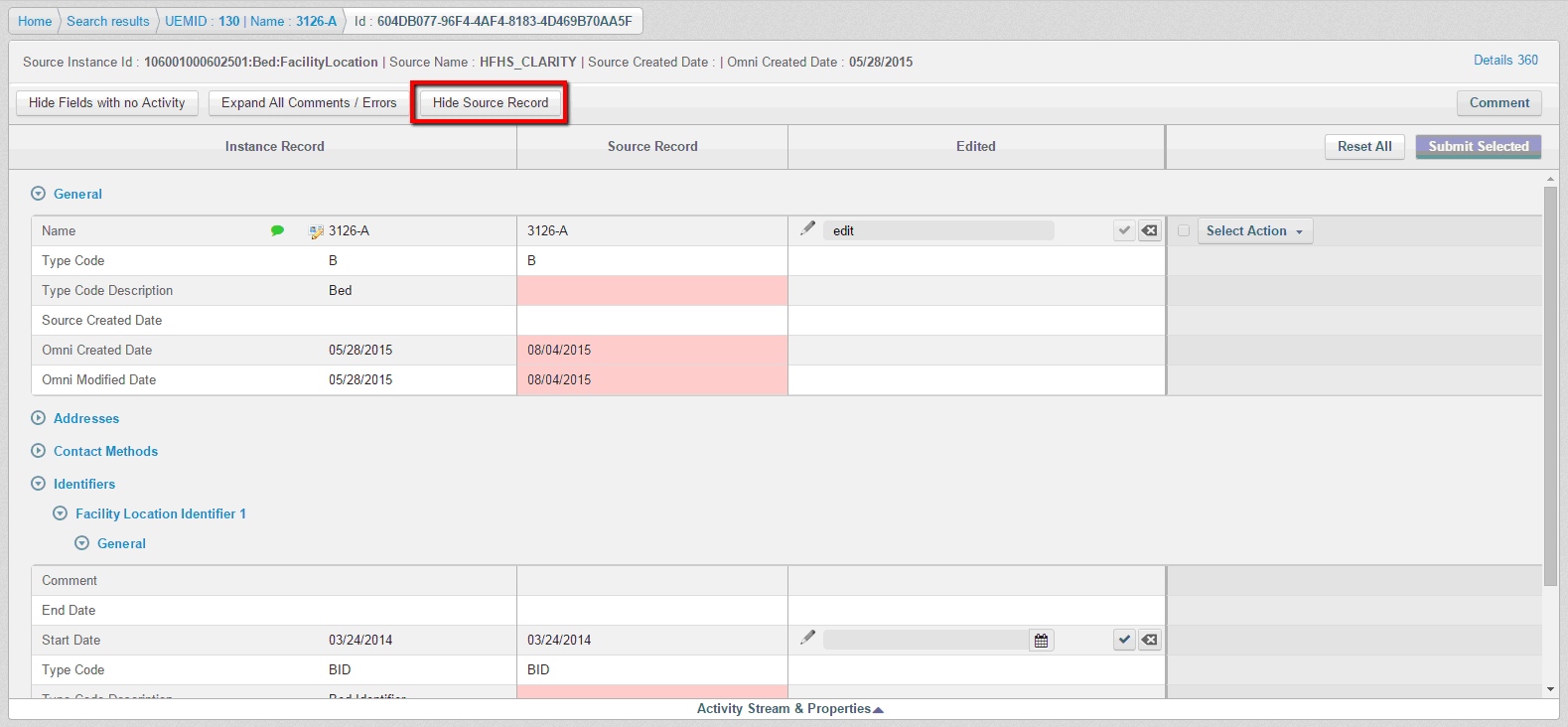
Task: Click the Submit Selected button
Action: click(x=1478, y=146)
